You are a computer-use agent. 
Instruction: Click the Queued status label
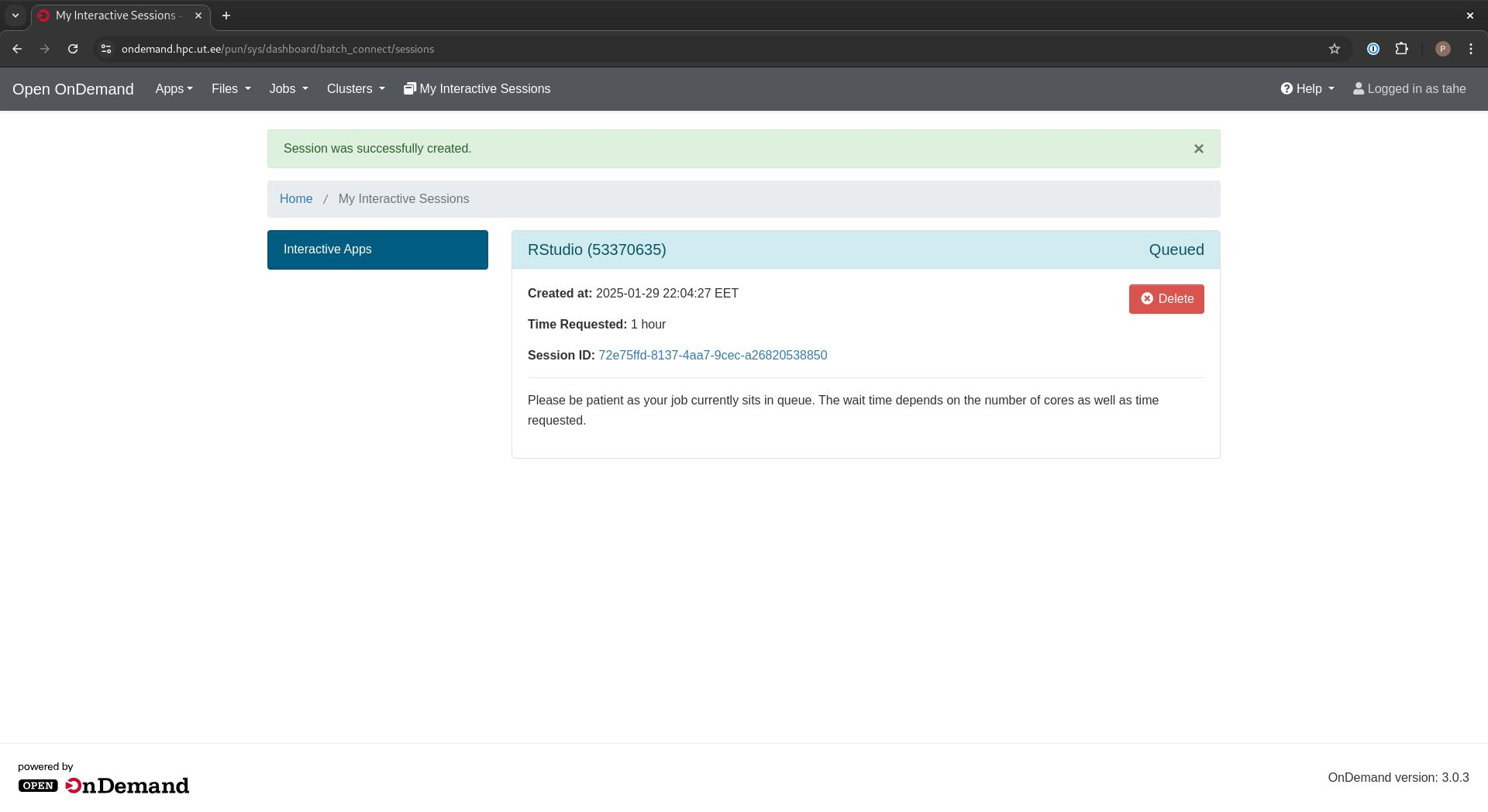pyautogui.click(x=1176, y=249)
